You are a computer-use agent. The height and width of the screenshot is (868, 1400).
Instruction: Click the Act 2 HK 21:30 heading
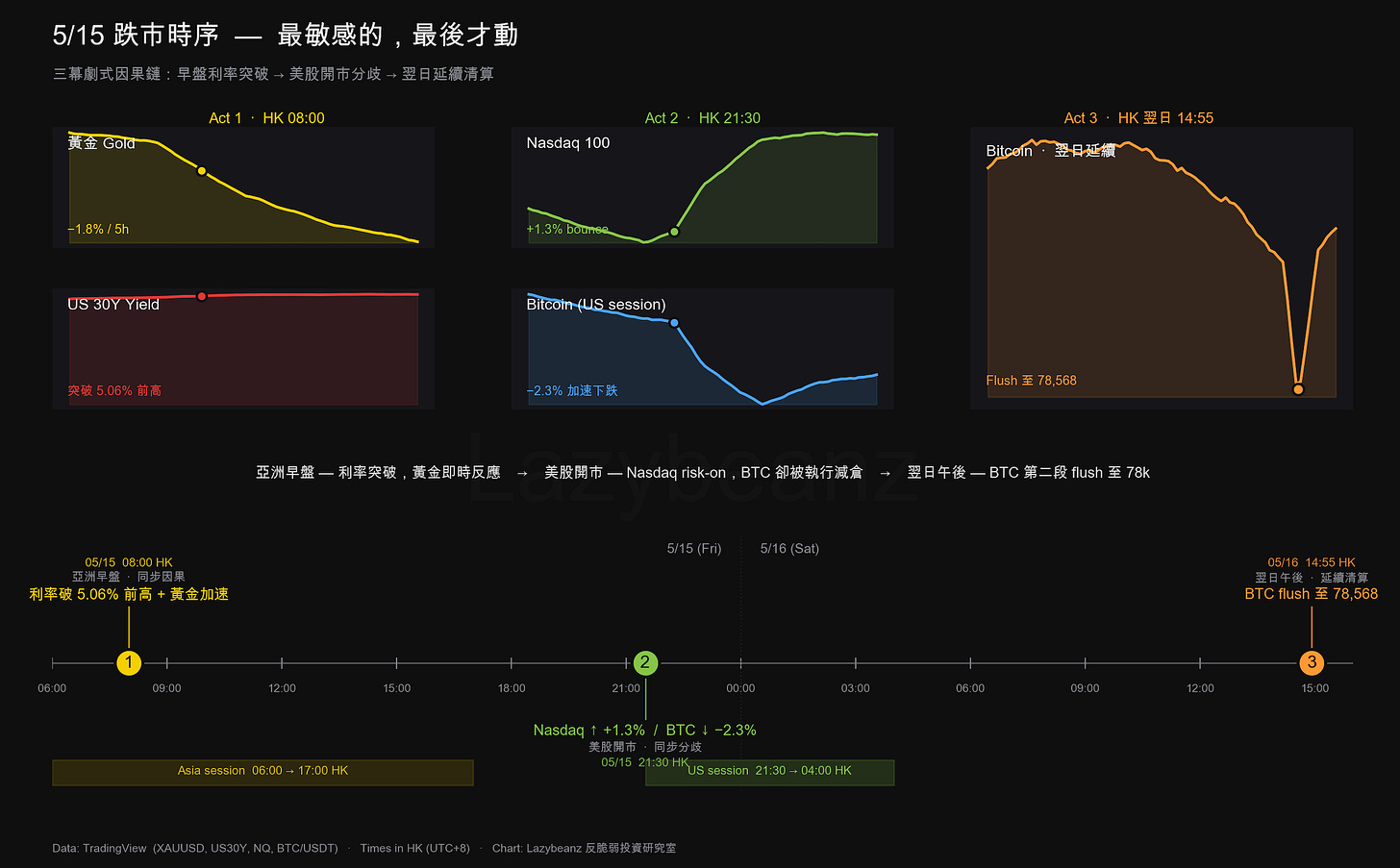702,118
